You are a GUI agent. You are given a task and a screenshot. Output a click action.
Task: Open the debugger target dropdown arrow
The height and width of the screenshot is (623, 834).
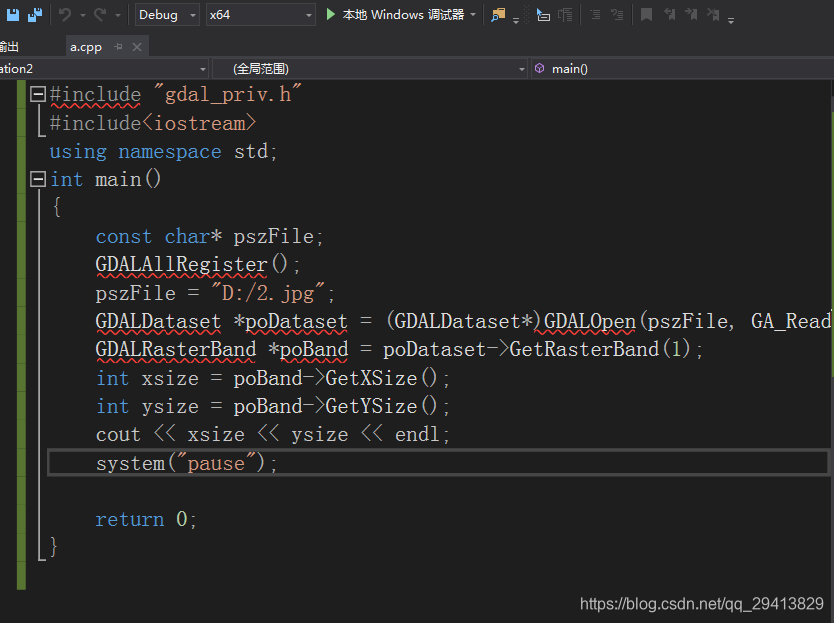(x=473, y=15)
